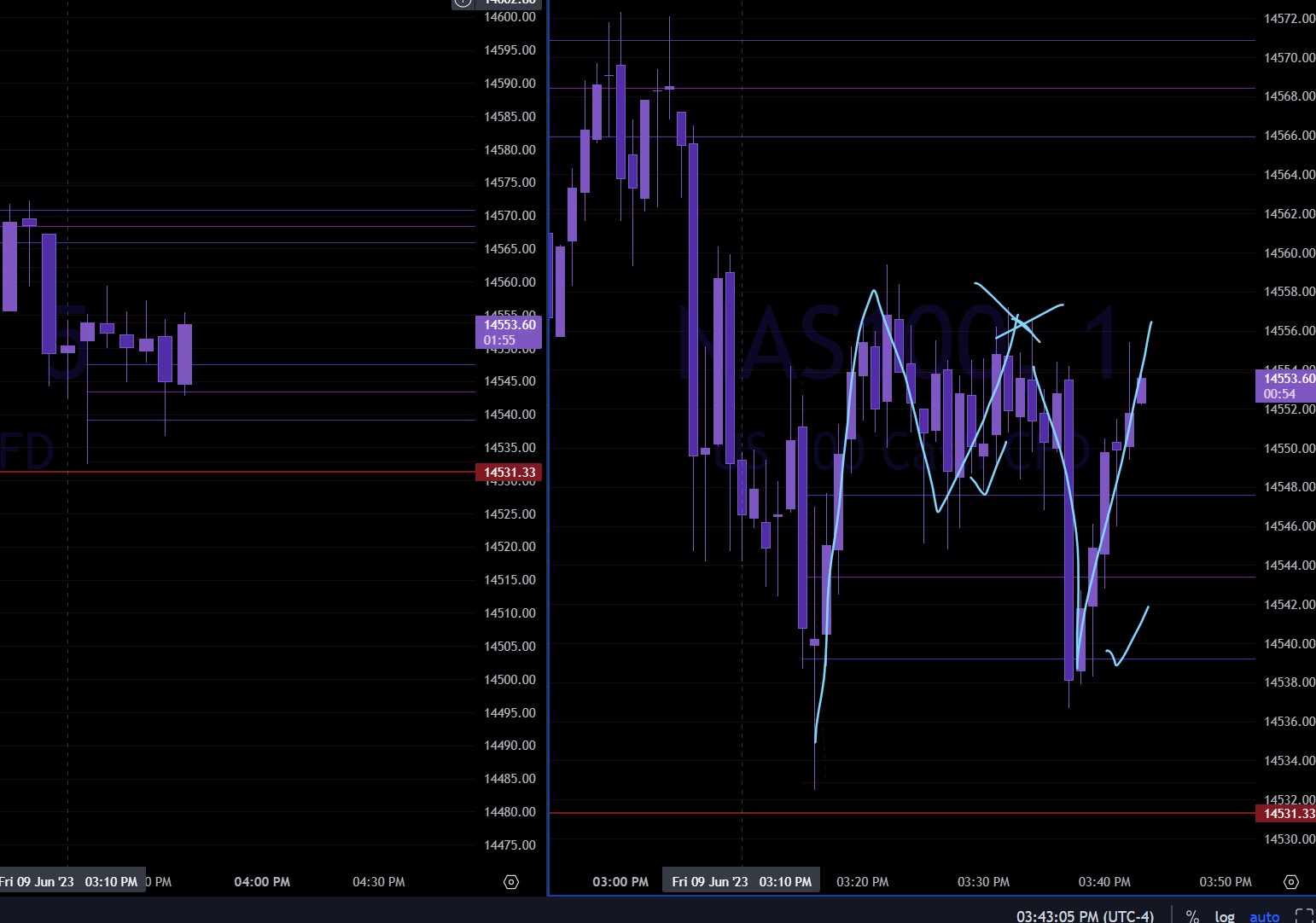The height and width of the screenshot is (923, 1316).
Task: Click the 14556.00 price scale value
Action: click(1290, 330)
